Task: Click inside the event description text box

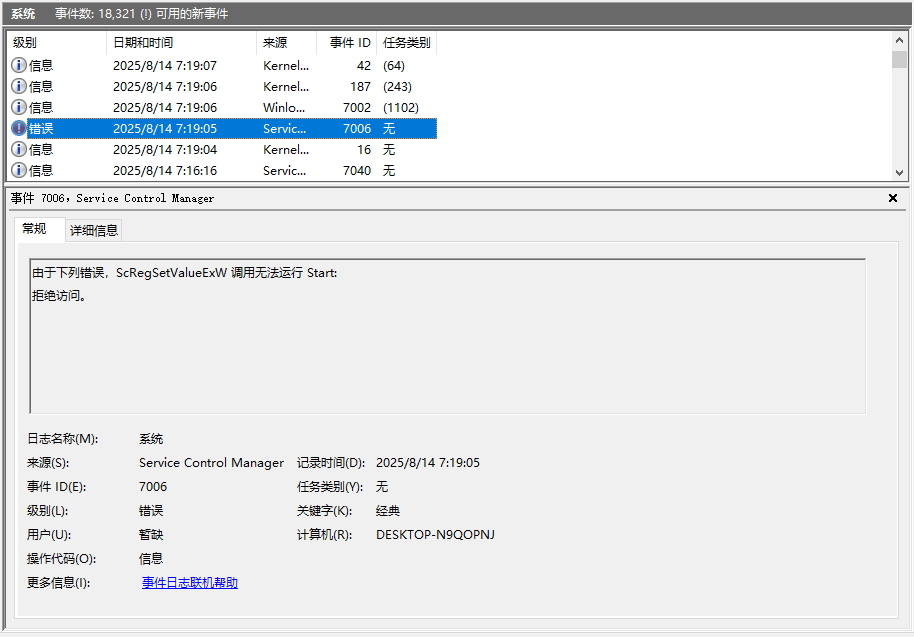Action: tap(448, 336)
